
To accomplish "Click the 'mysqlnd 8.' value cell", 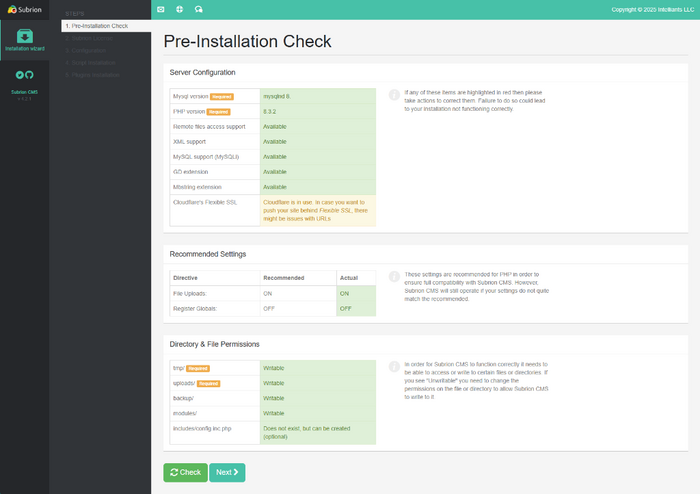I will click(x=318, y=96).
